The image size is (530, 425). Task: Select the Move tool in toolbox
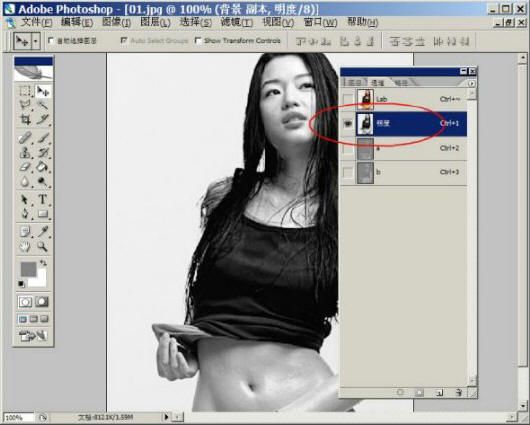coord(43,91)
